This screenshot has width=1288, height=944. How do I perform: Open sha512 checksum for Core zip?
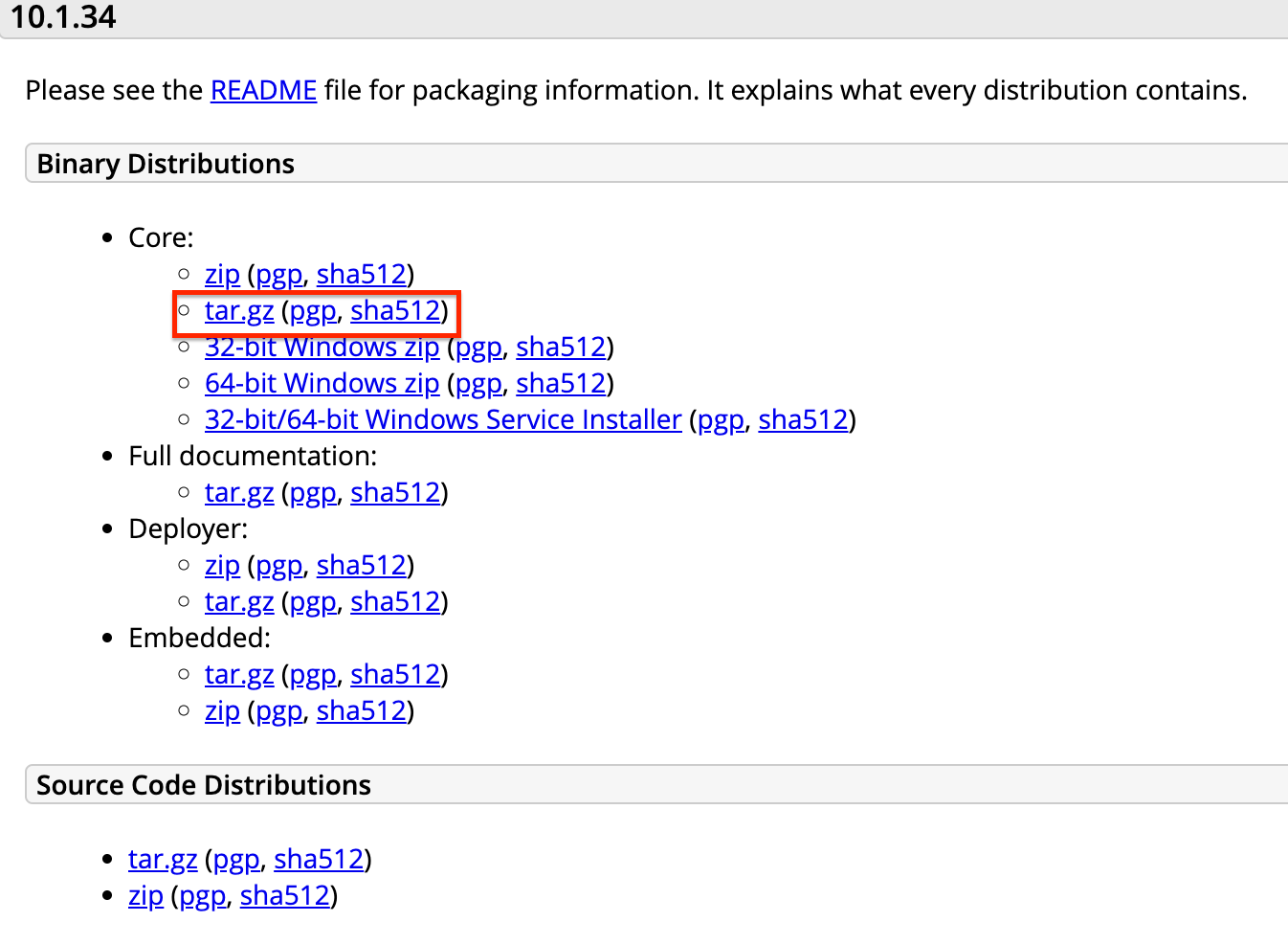point(362,275)
